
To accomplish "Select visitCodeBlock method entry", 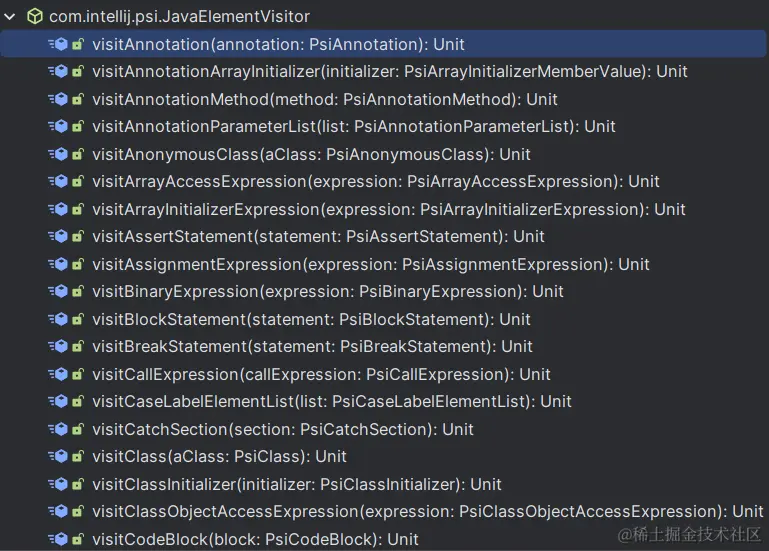I will click(x=383, y=539).
